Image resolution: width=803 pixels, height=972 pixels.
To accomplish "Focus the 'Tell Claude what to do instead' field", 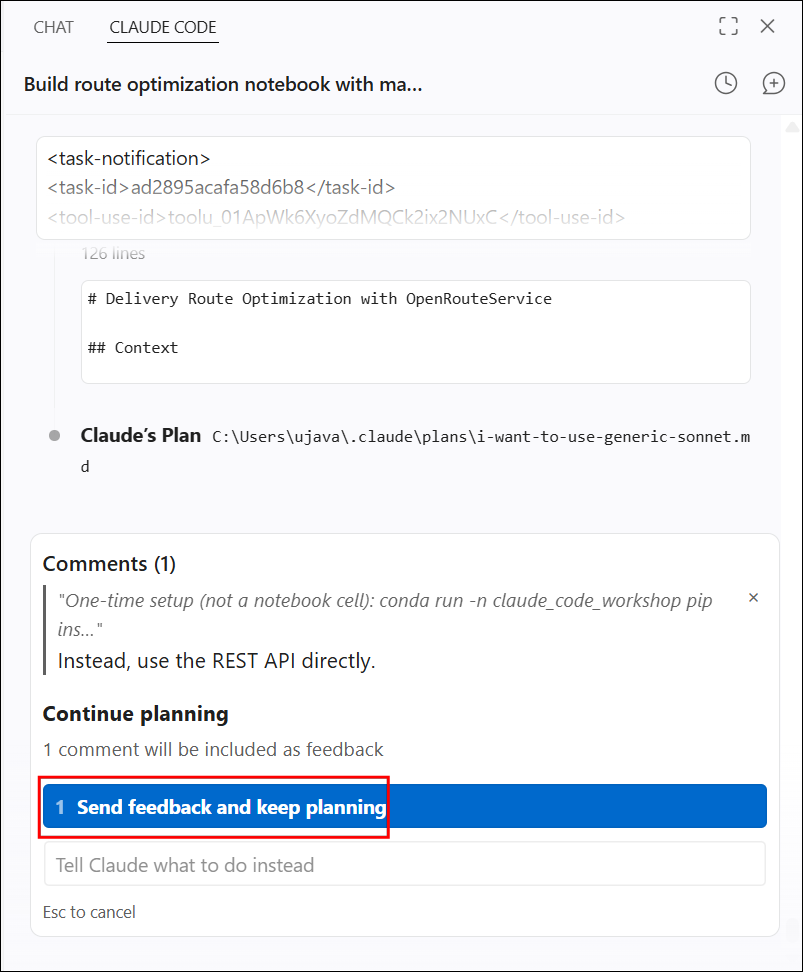I will pyautogui.click(x=404, y=864).
